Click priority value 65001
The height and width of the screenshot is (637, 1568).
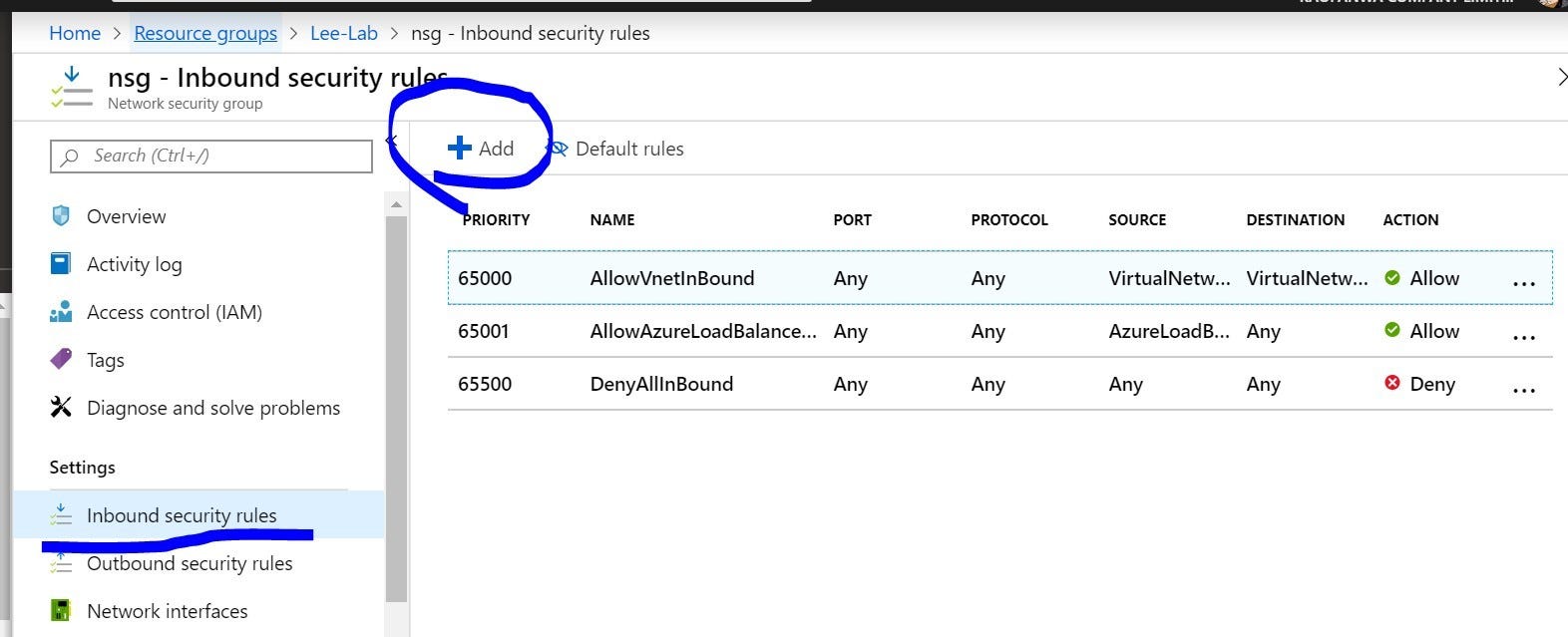[x=484, y=331]
